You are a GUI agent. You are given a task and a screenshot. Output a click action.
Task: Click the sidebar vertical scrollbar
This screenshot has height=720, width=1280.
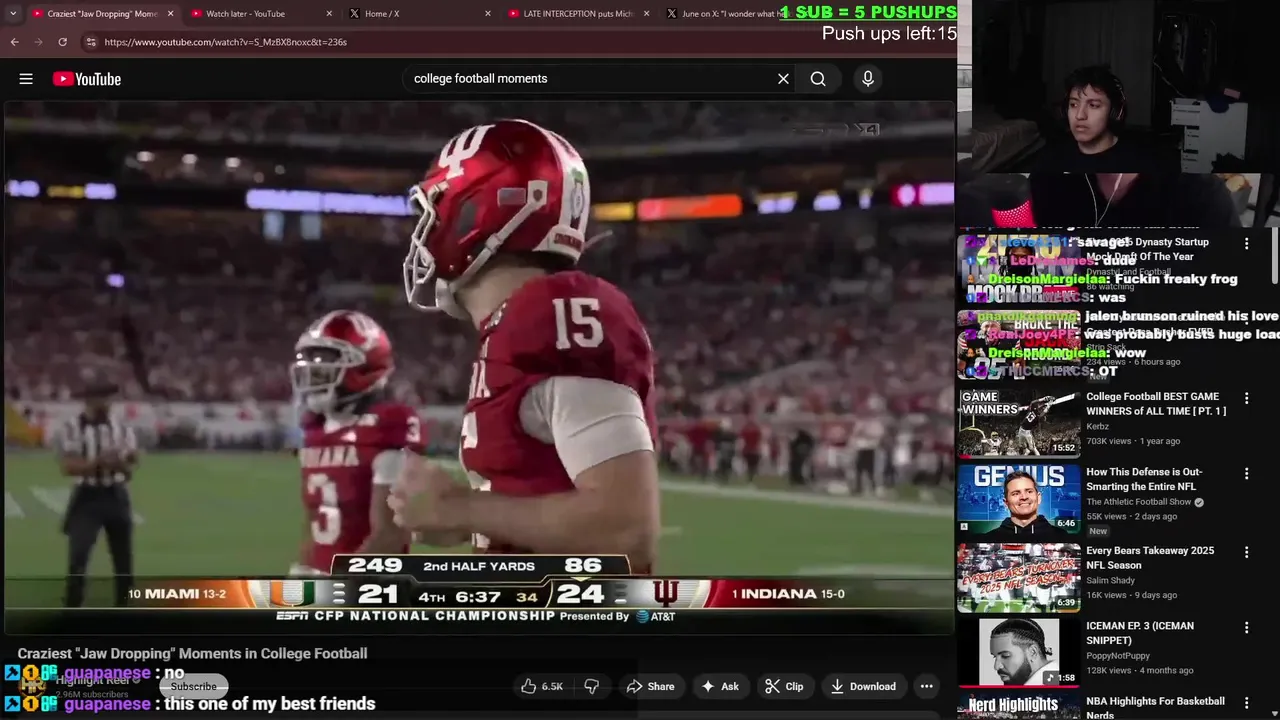pos(1275,258)
